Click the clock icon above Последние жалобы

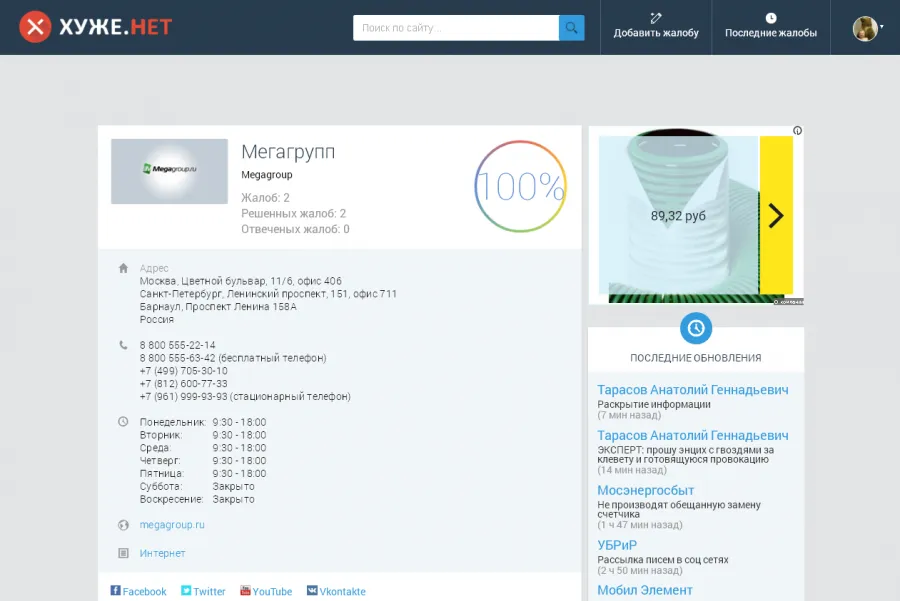[x=771, y=18]
